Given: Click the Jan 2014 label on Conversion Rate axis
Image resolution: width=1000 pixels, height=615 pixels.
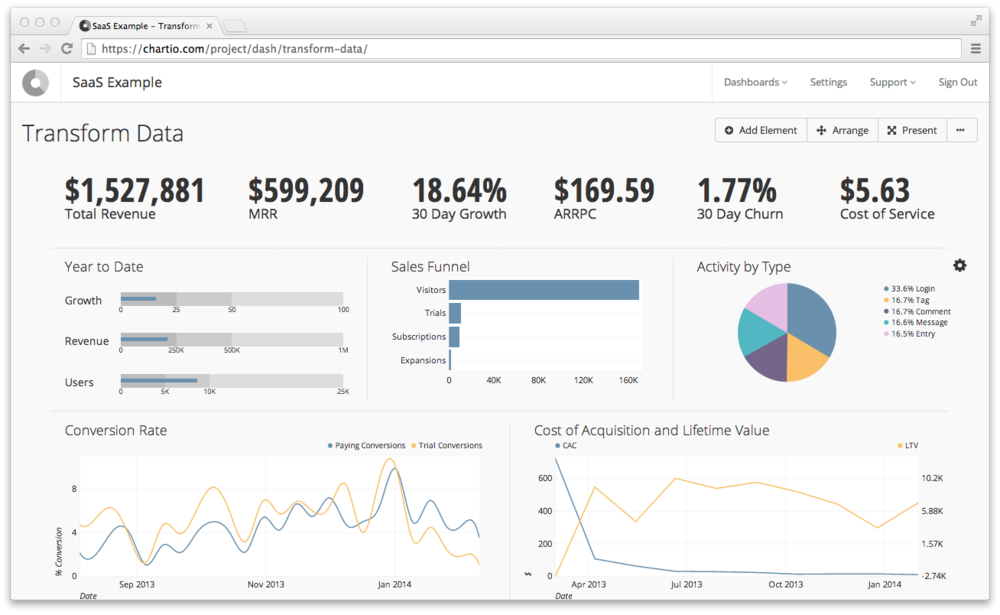Looking at the screenshot, I should 394,584.
